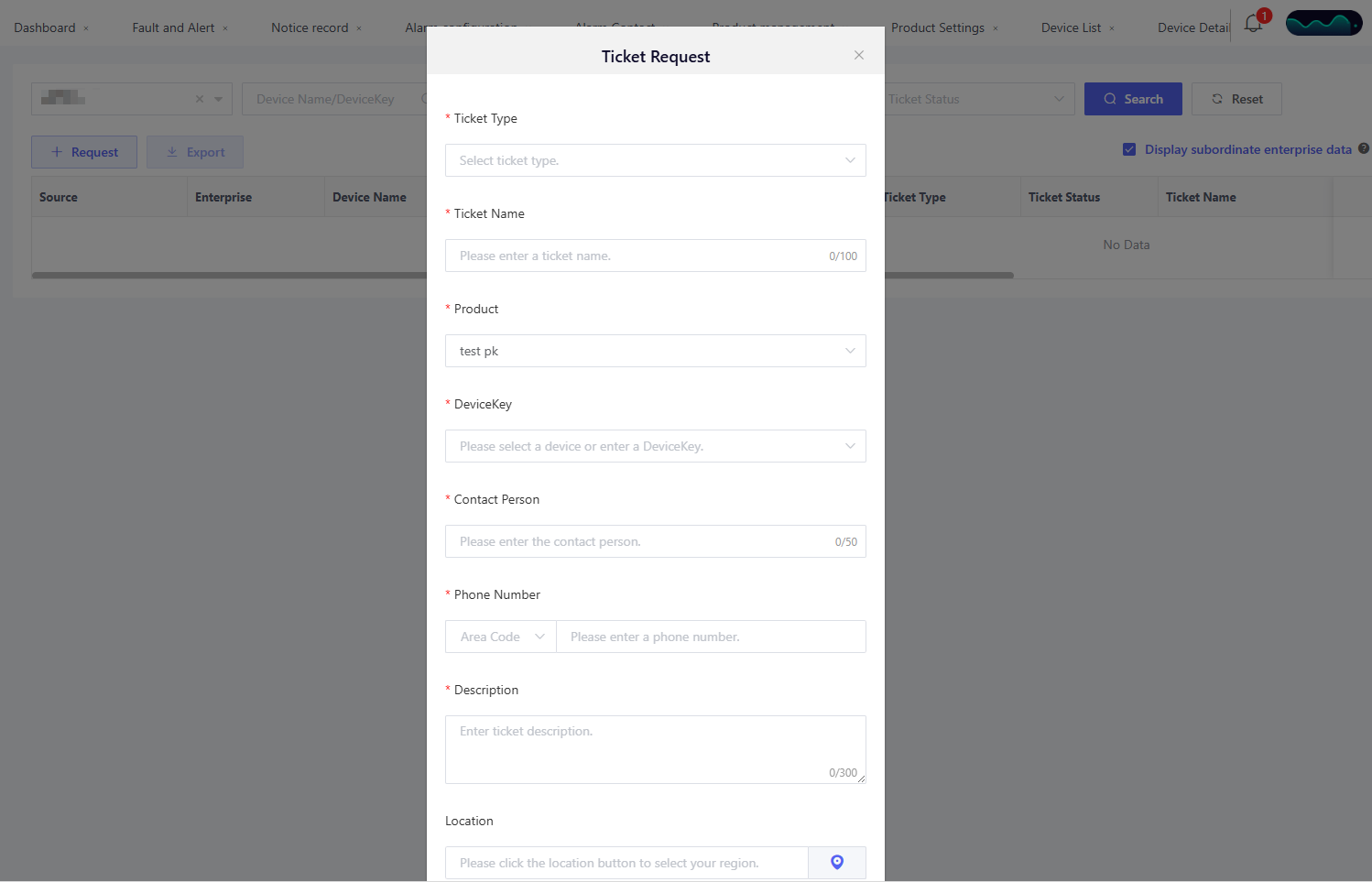This screenshot has height=882, width=1372.
Task: Open the Notice record tab
Action: pyautogui.click(x=310, y=27)
